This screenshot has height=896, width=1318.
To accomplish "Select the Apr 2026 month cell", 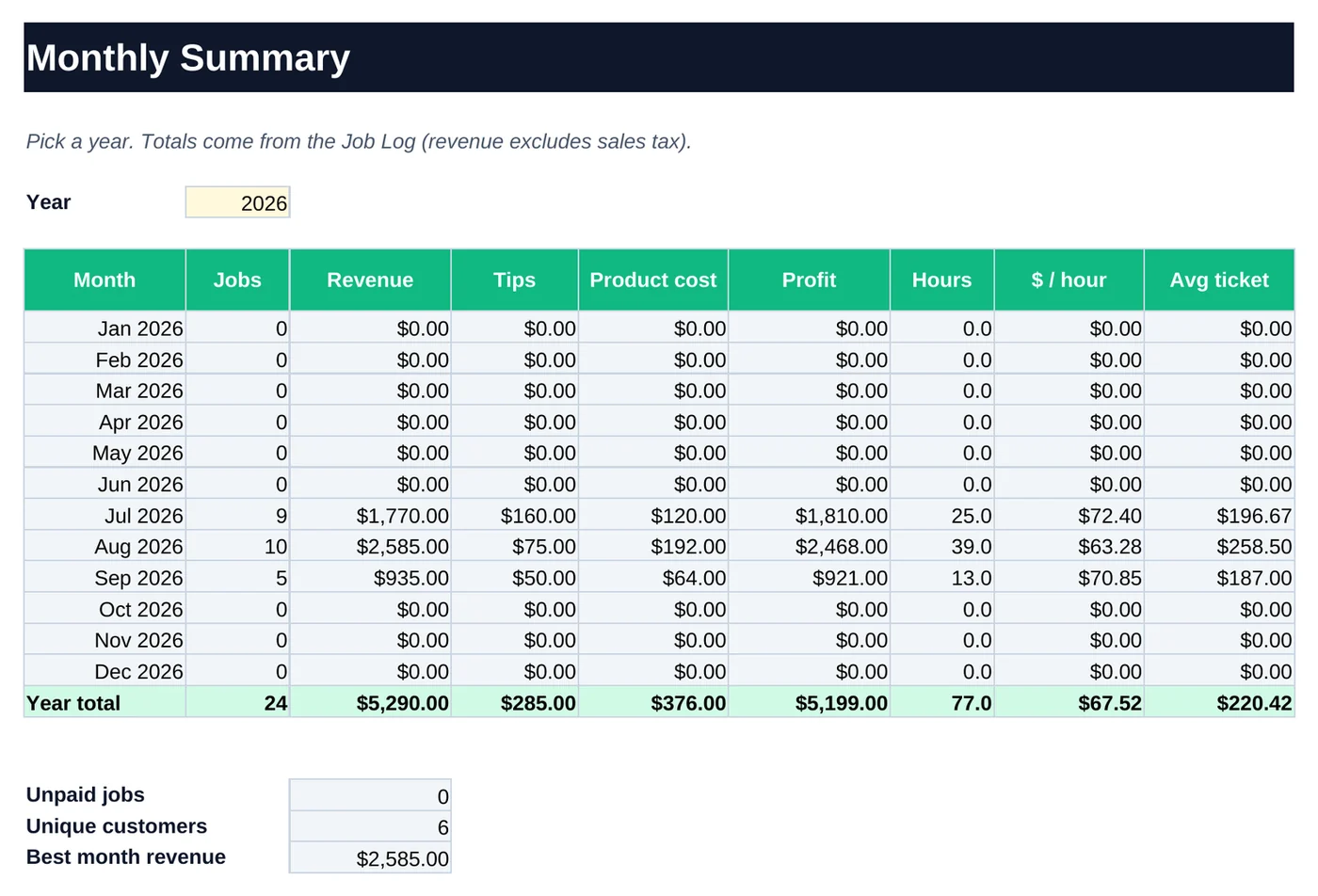I will coord(104,422).
